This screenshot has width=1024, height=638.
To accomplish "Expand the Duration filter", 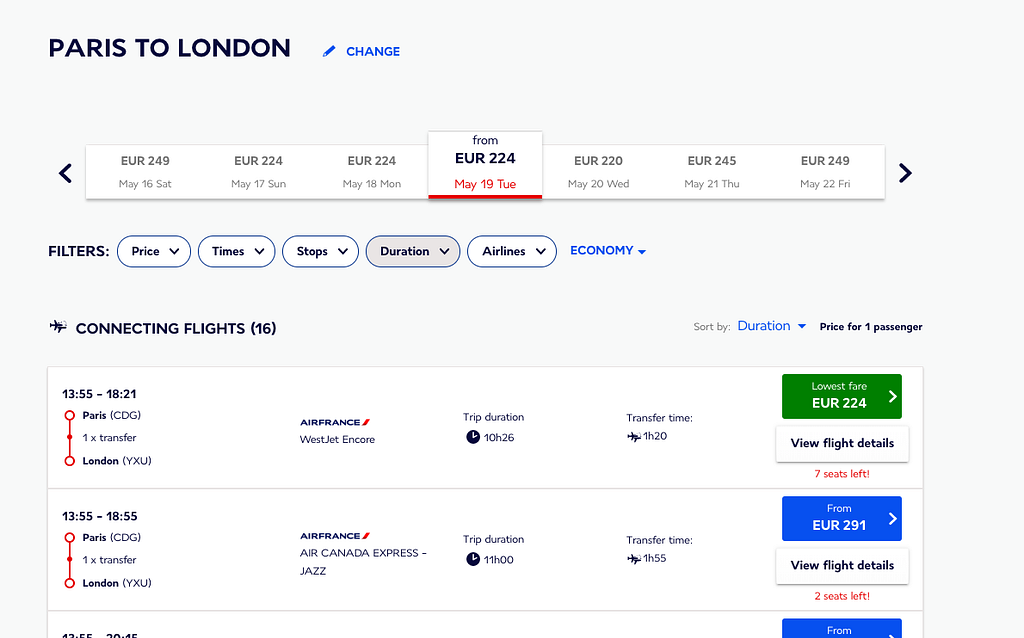I will [x=413, y=251].
